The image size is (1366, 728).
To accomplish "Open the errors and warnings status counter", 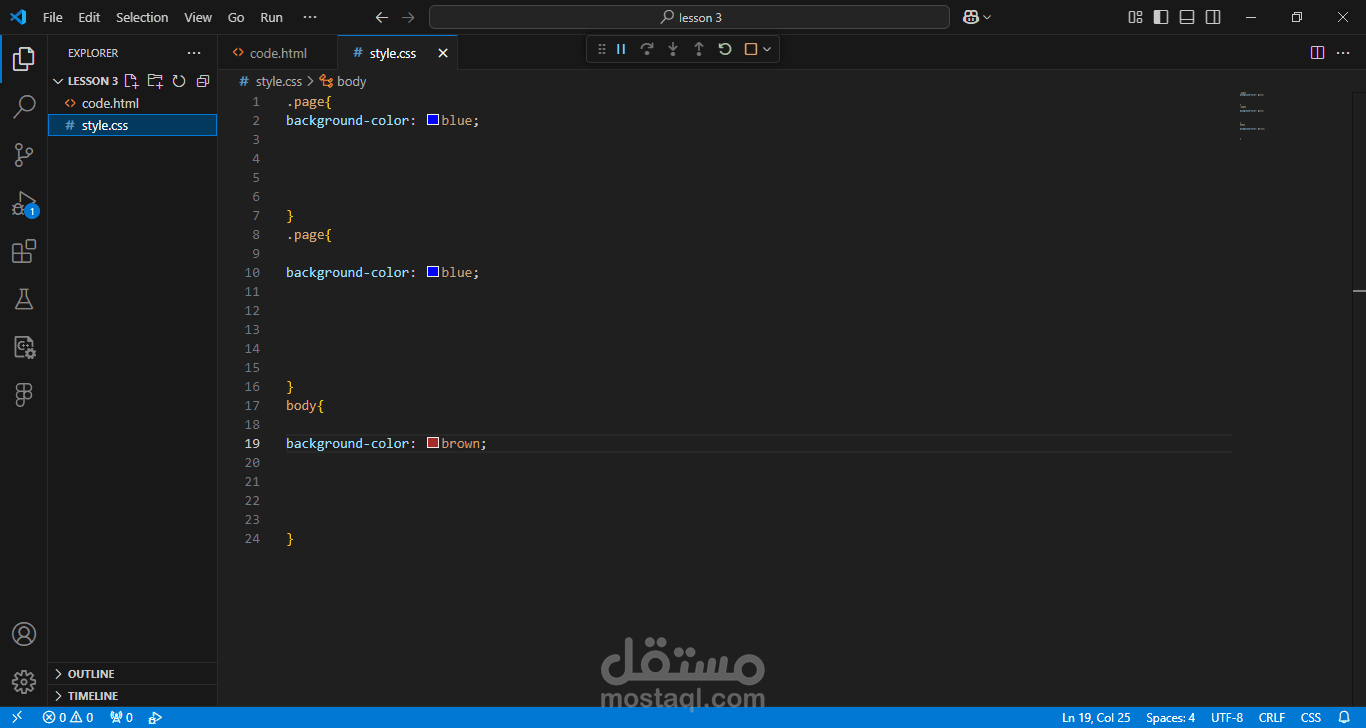I will (x=68, y=718).
